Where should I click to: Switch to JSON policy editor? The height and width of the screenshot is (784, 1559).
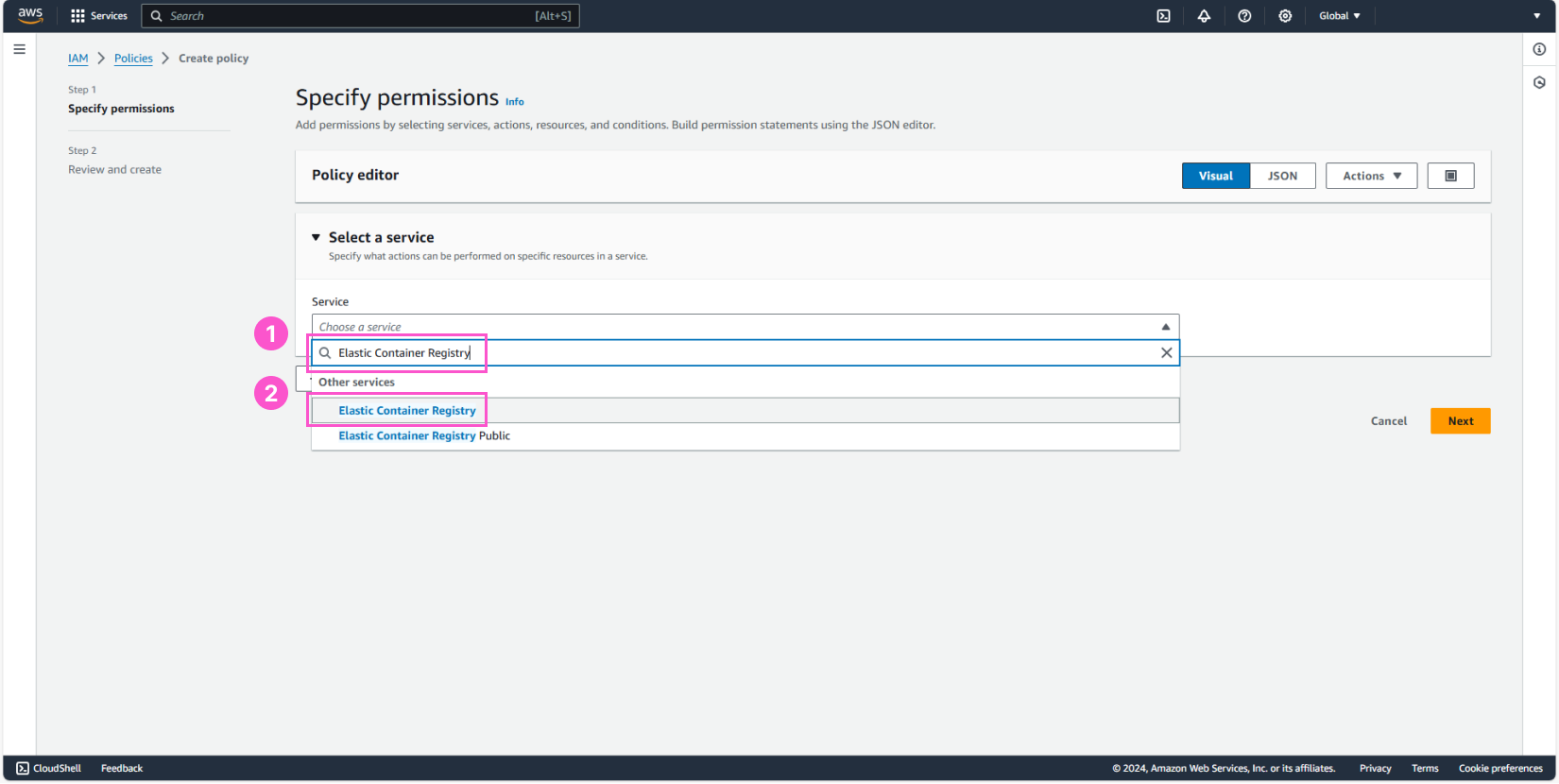[1282, 176]
